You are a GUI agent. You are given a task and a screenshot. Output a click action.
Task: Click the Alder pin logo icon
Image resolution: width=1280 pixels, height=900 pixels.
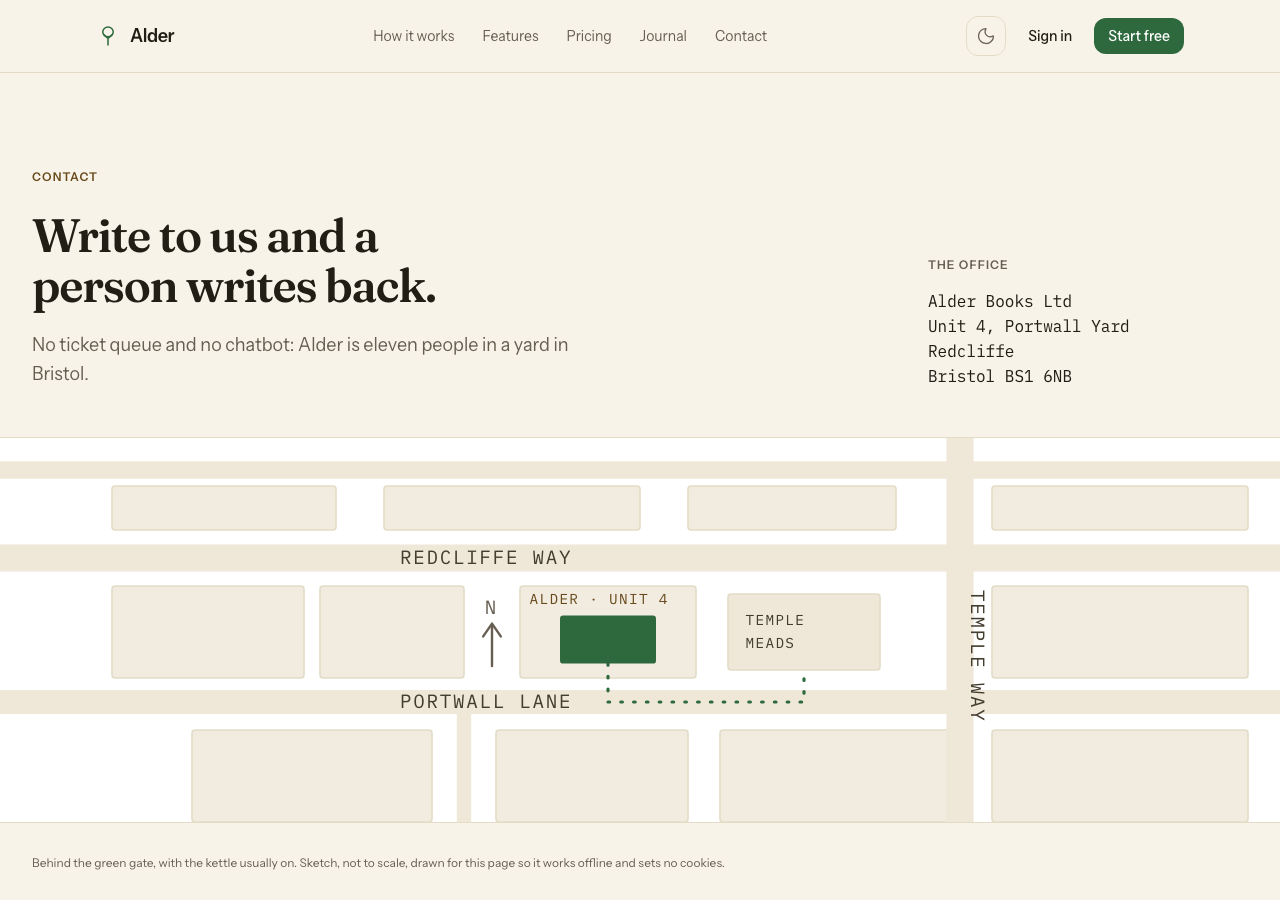coord(108,36)
